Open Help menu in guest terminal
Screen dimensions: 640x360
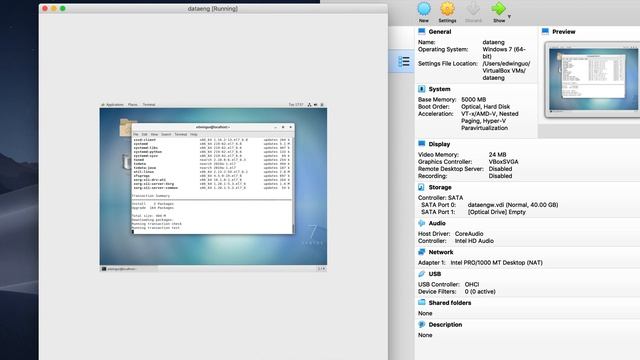pos(193,134)
